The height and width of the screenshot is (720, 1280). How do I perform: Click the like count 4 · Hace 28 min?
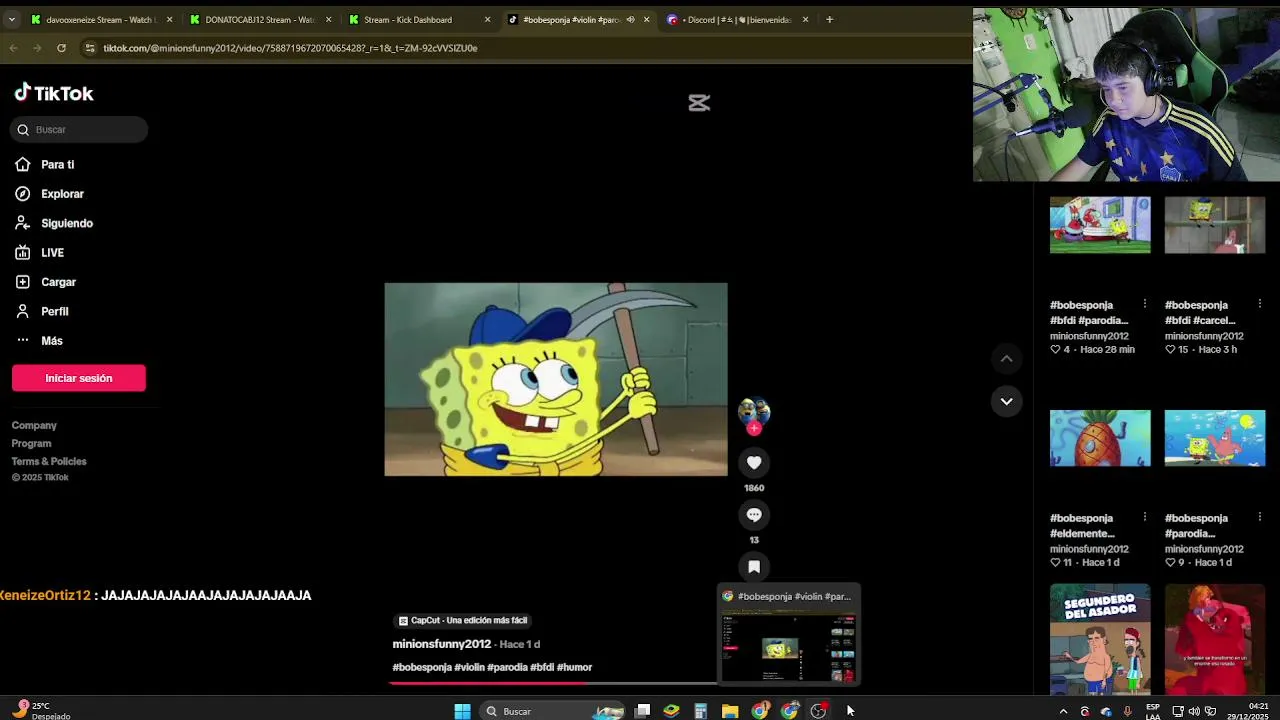click(x=1092, y=350)
